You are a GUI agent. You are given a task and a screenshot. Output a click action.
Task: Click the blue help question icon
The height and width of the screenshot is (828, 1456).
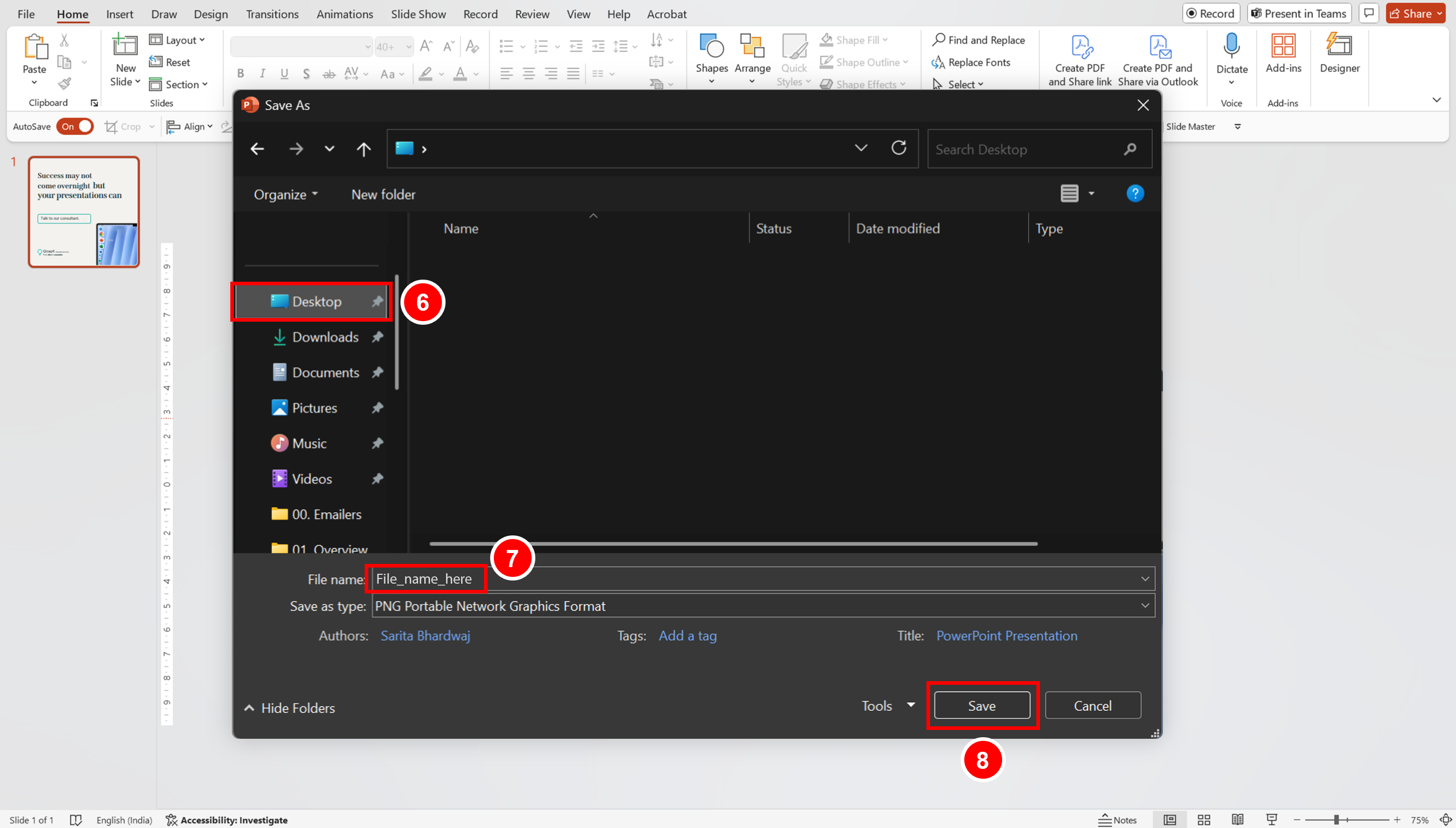1135,194
